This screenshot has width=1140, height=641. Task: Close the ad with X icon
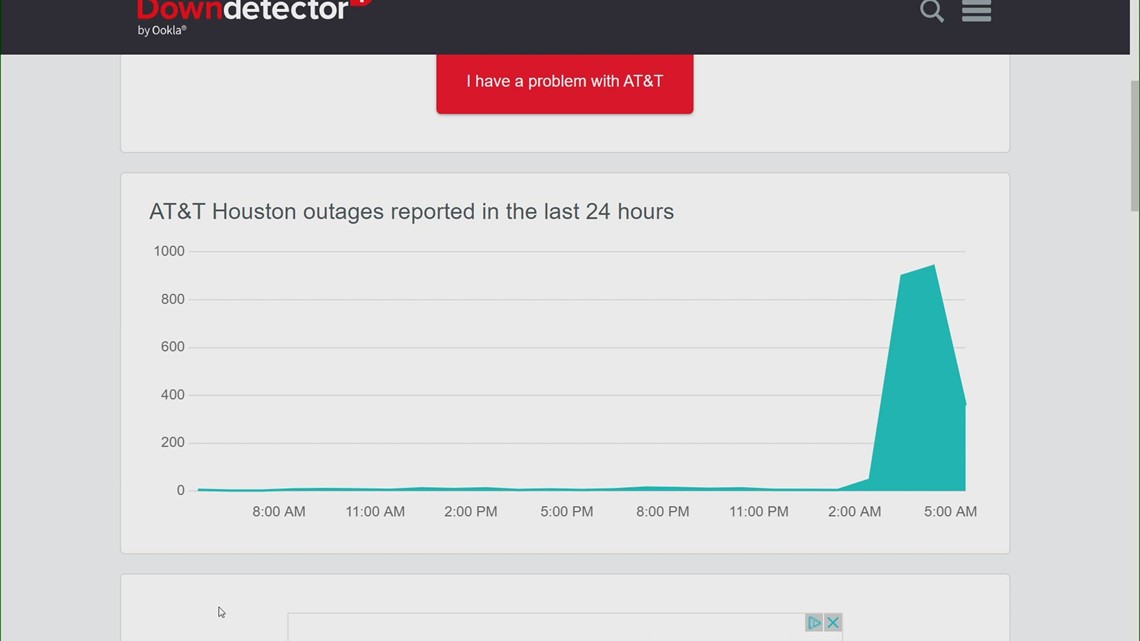tap(833, 623)
